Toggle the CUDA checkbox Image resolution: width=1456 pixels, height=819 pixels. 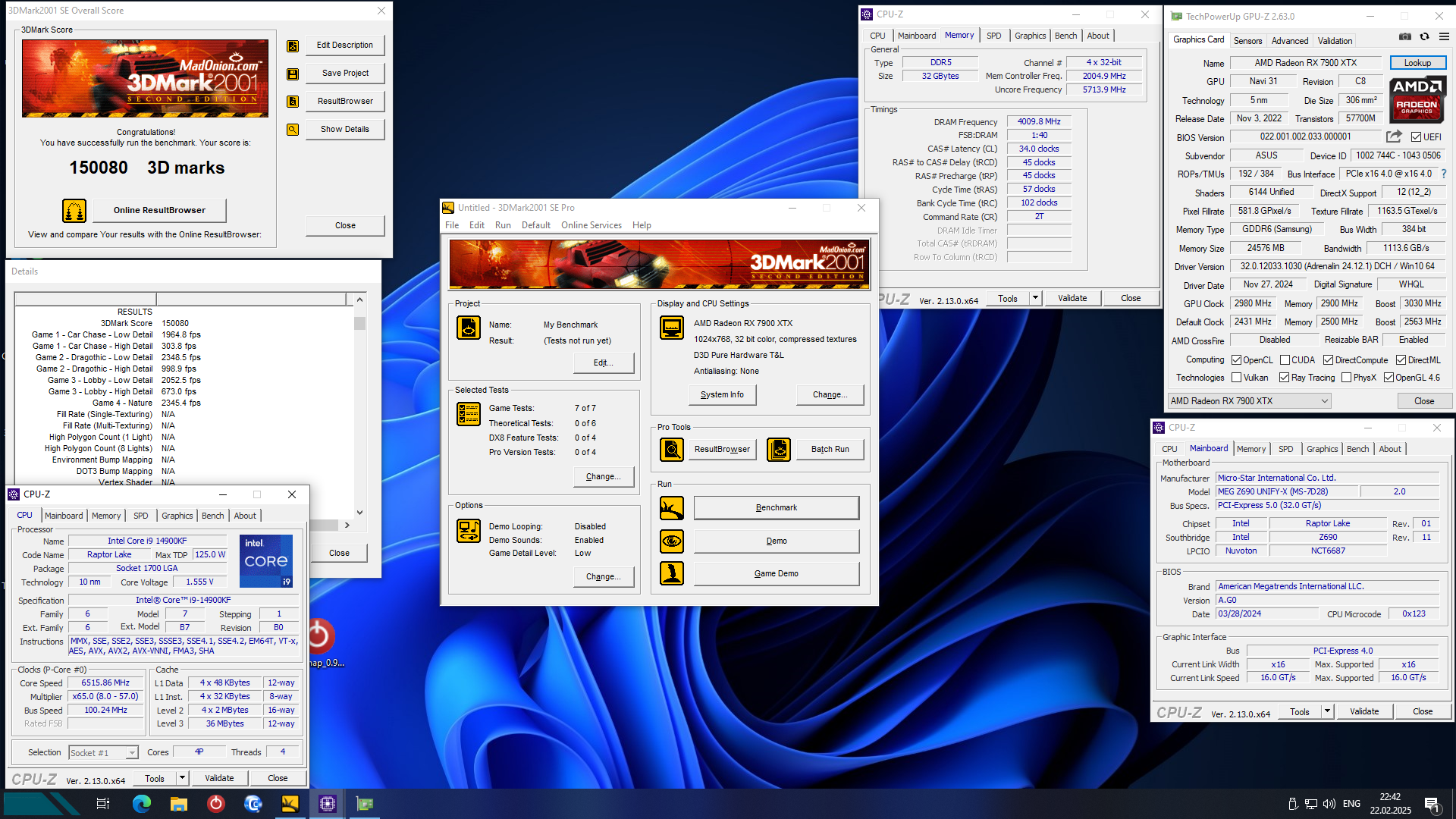(1285, 360)
